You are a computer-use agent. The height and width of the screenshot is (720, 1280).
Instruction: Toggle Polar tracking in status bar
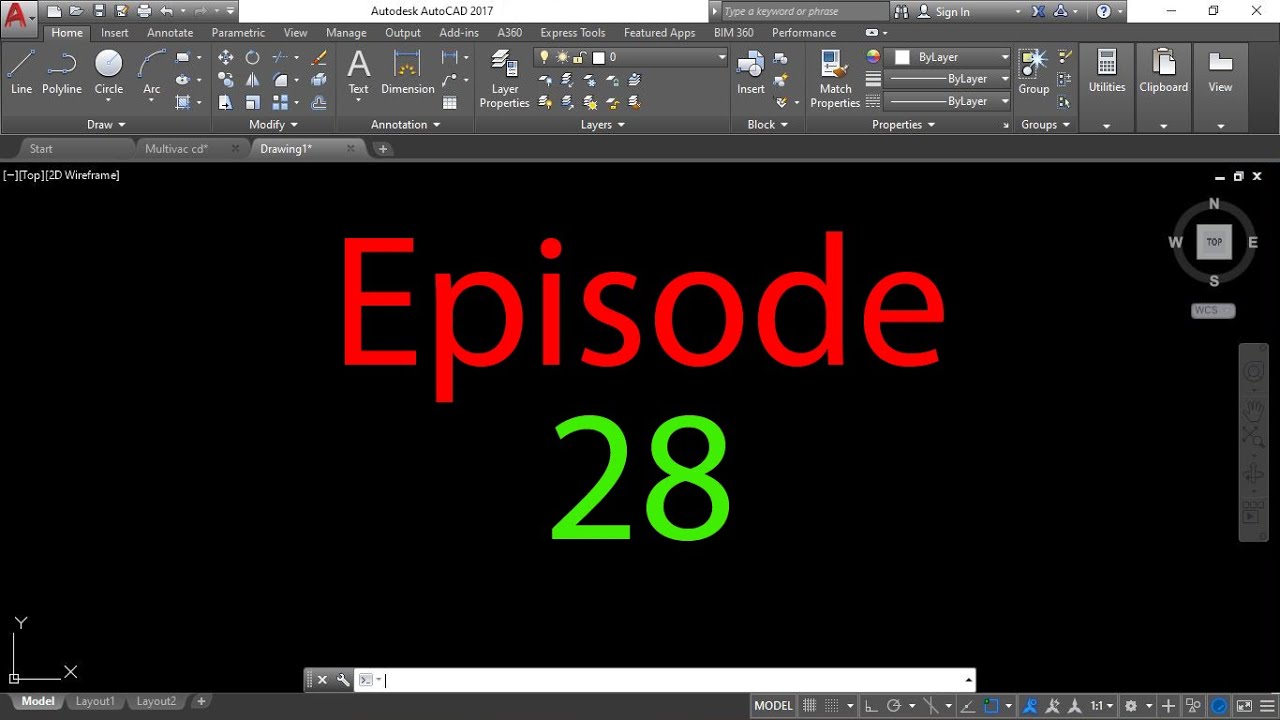[x=895, y=706]
